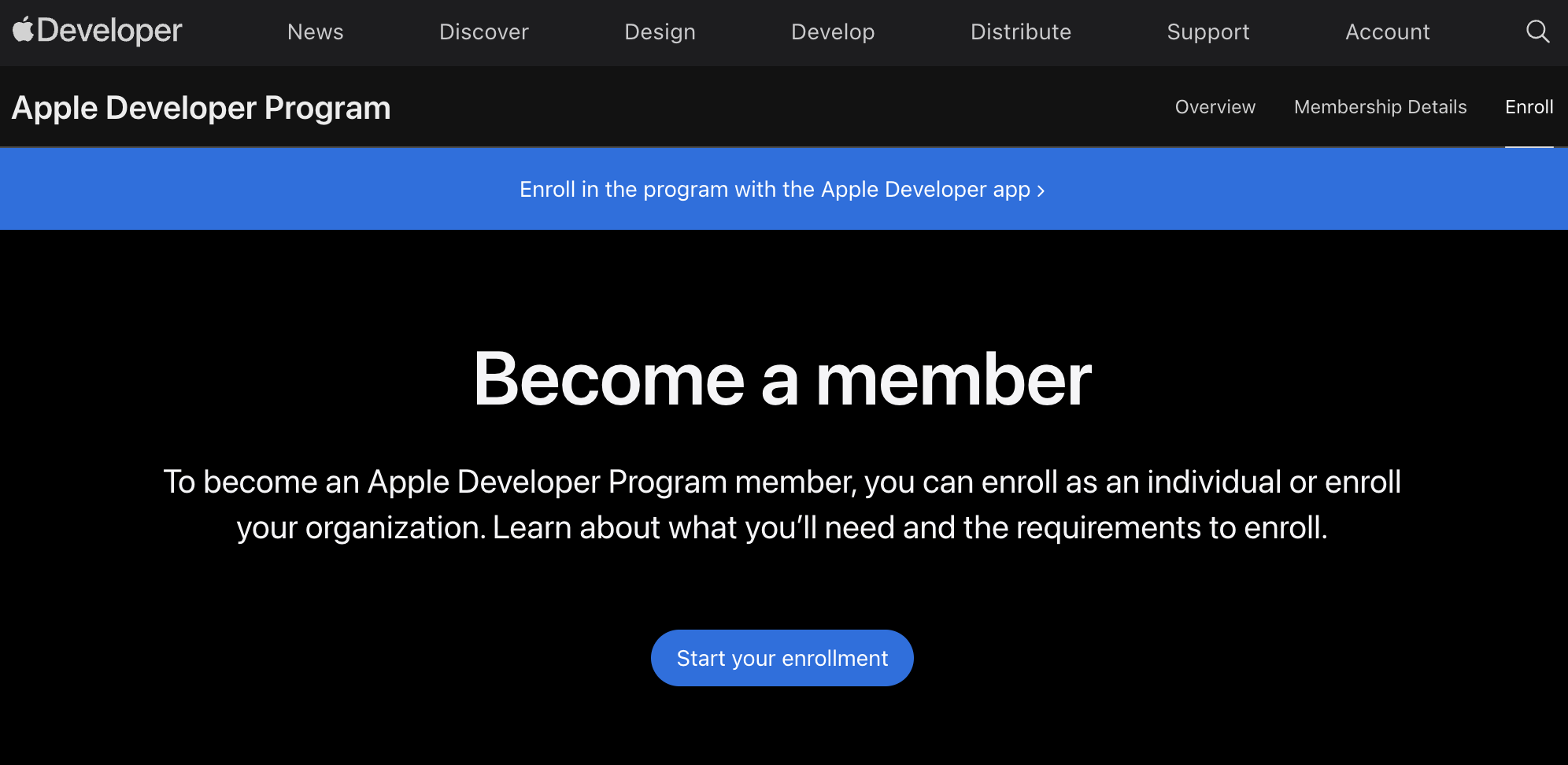Click the Apple Developer Program title
1568x765 pixels.
[x=201, y=108]
